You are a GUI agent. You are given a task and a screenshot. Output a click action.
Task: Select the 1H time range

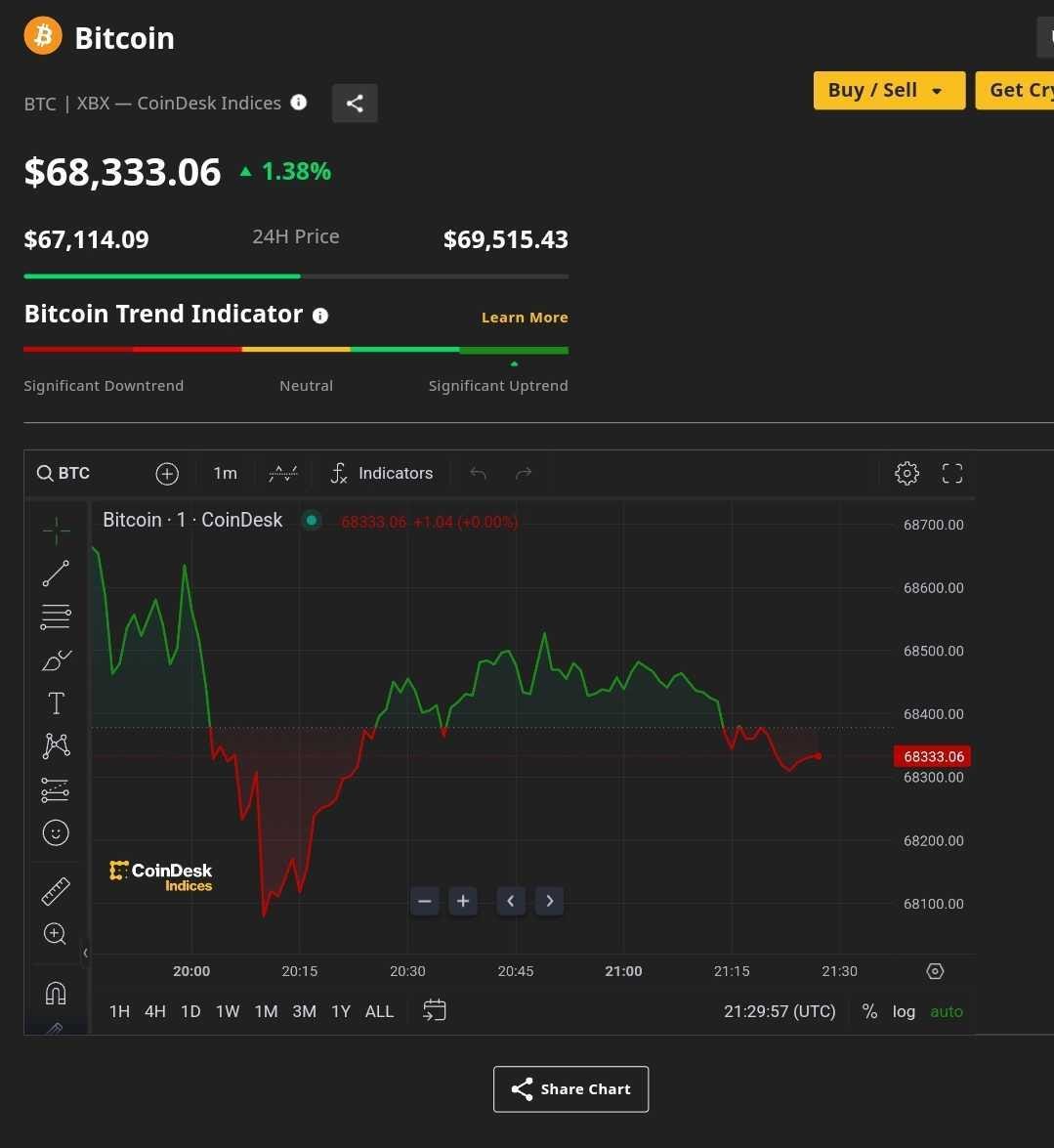pyautogui.click(x=119, y=1012)
